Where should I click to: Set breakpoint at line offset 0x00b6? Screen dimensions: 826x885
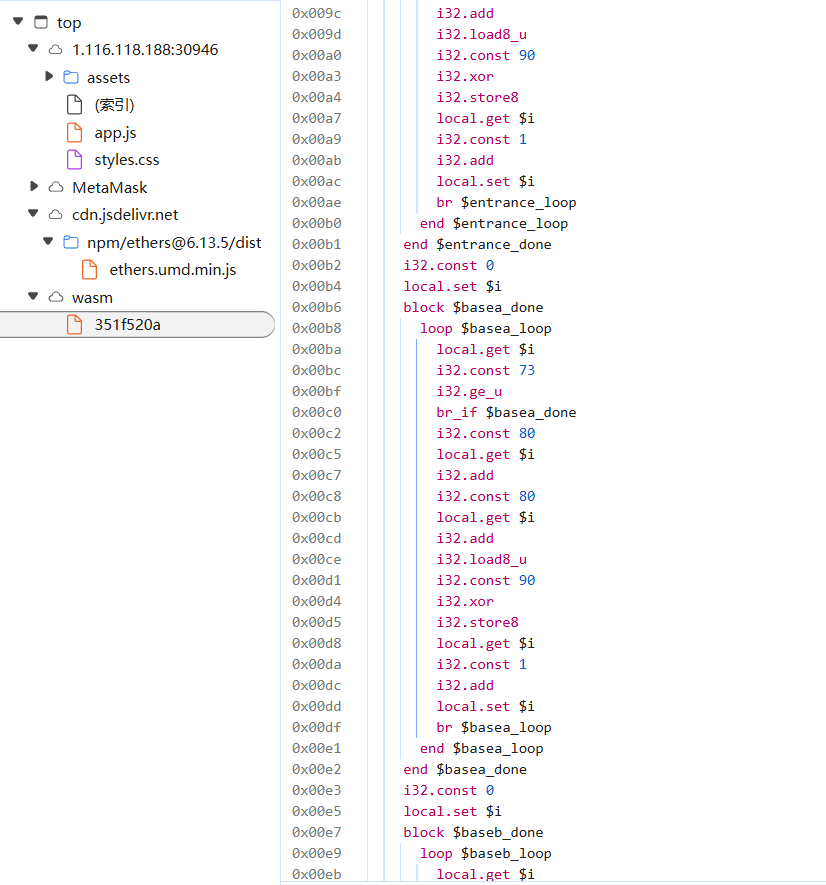[x=317, y=307]
